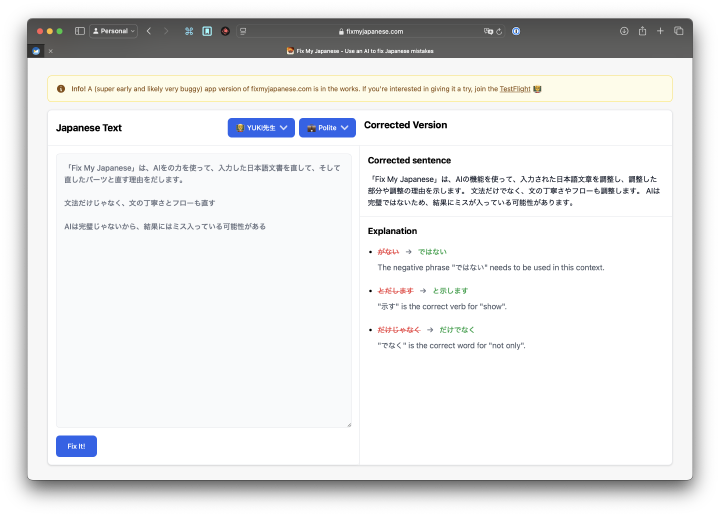The image size is (720, 516).
Task: Close the tab with the x icon
Action: 51,51
